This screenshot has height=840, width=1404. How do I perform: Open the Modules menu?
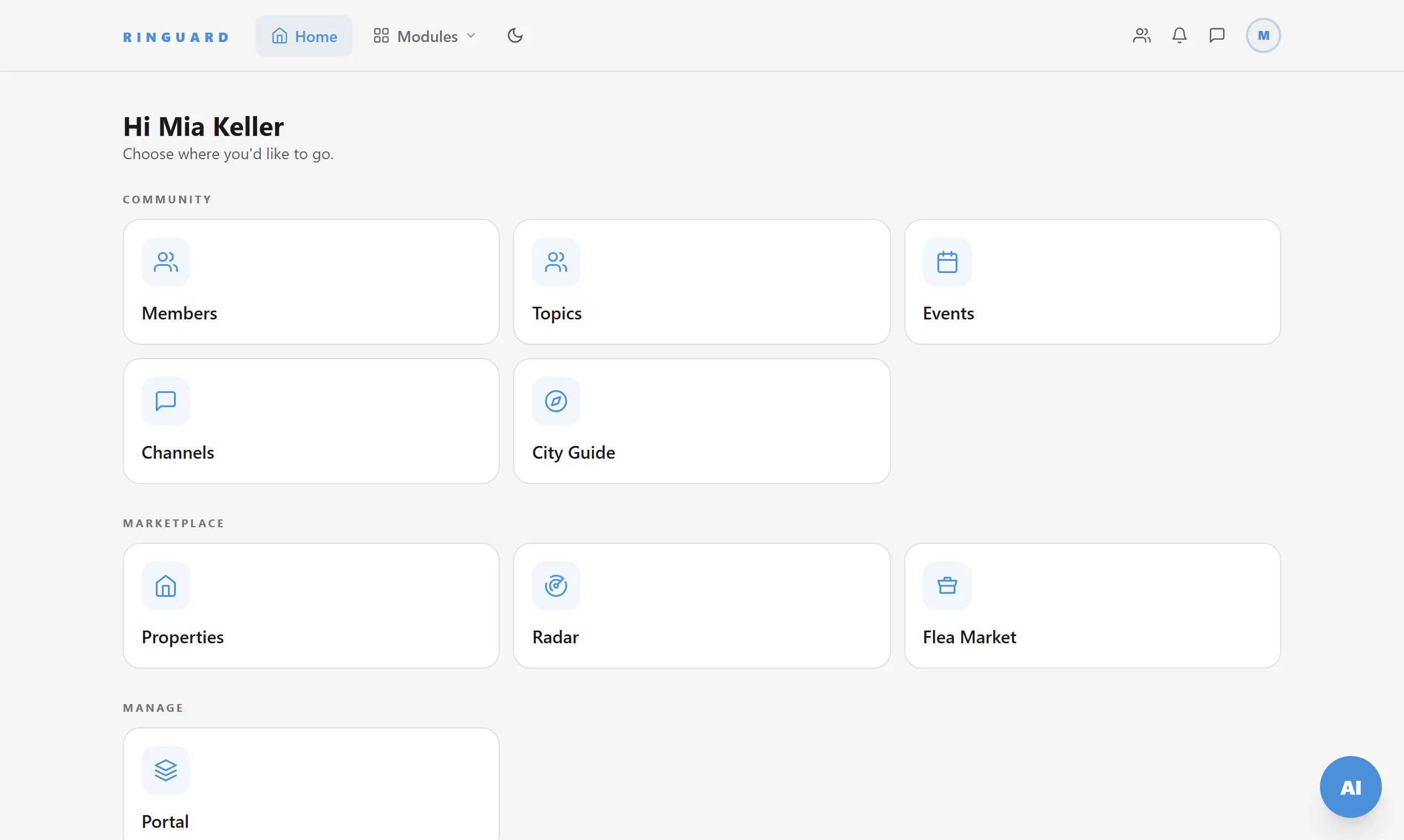click(425, 36)
